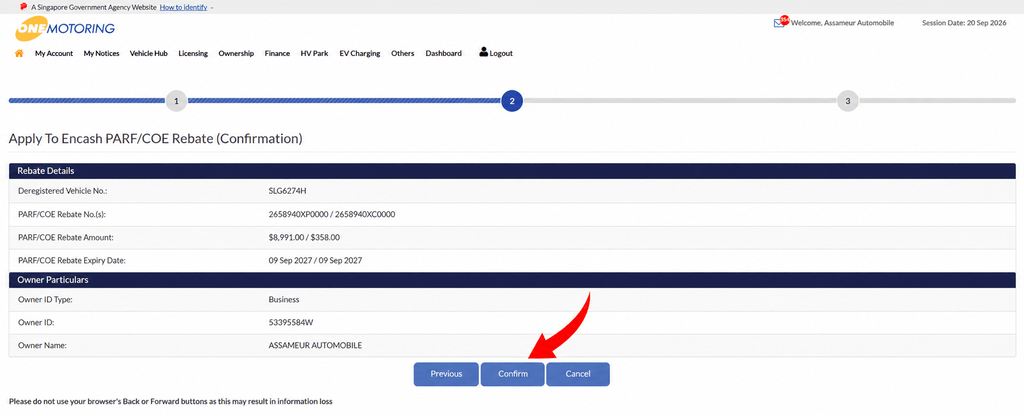Select owner name ASSAMEUR AUTOMOBILE

coord(315,345)
